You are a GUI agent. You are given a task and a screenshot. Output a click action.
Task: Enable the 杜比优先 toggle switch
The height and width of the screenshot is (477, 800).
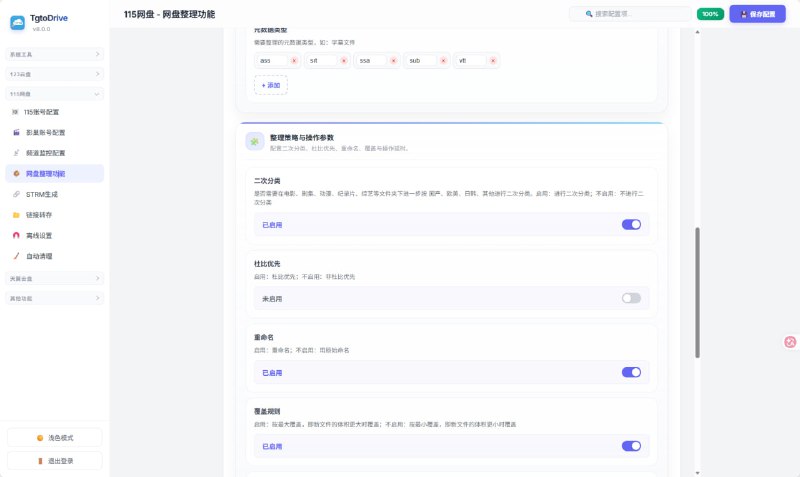pos(631,298)
